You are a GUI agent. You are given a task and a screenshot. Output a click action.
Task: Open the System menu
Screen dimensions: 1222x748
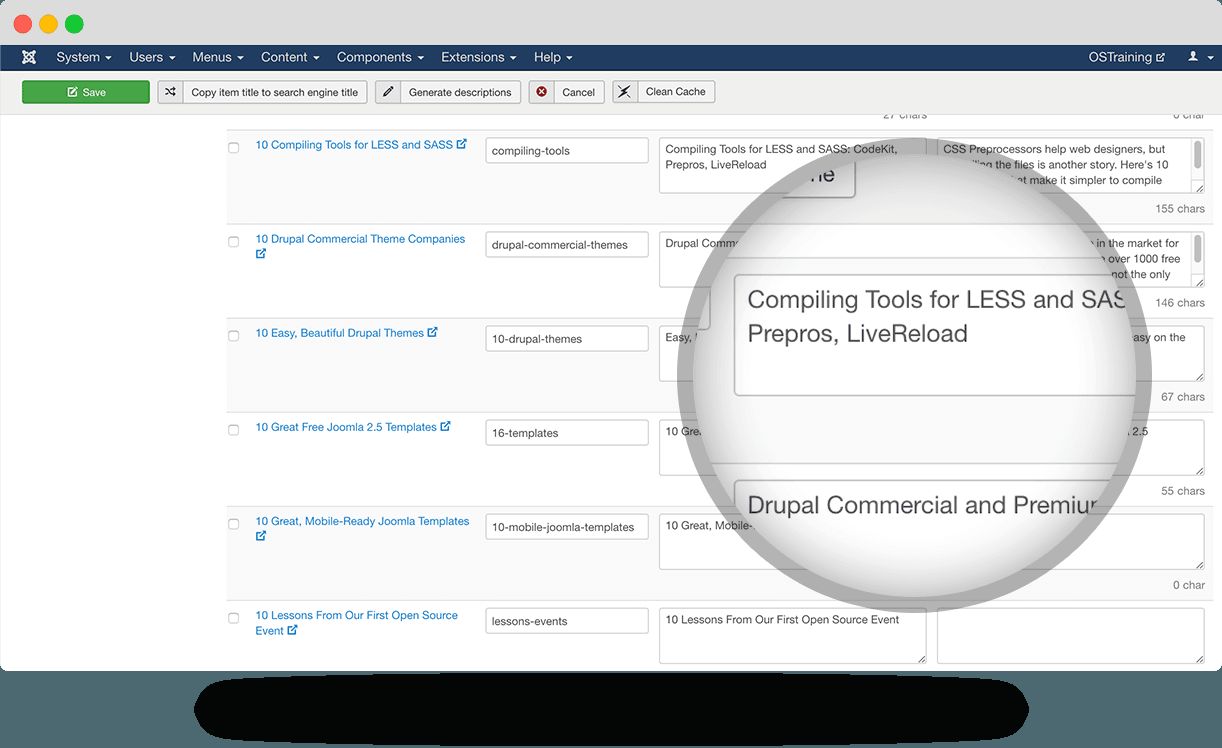click(x=84, y=57)
